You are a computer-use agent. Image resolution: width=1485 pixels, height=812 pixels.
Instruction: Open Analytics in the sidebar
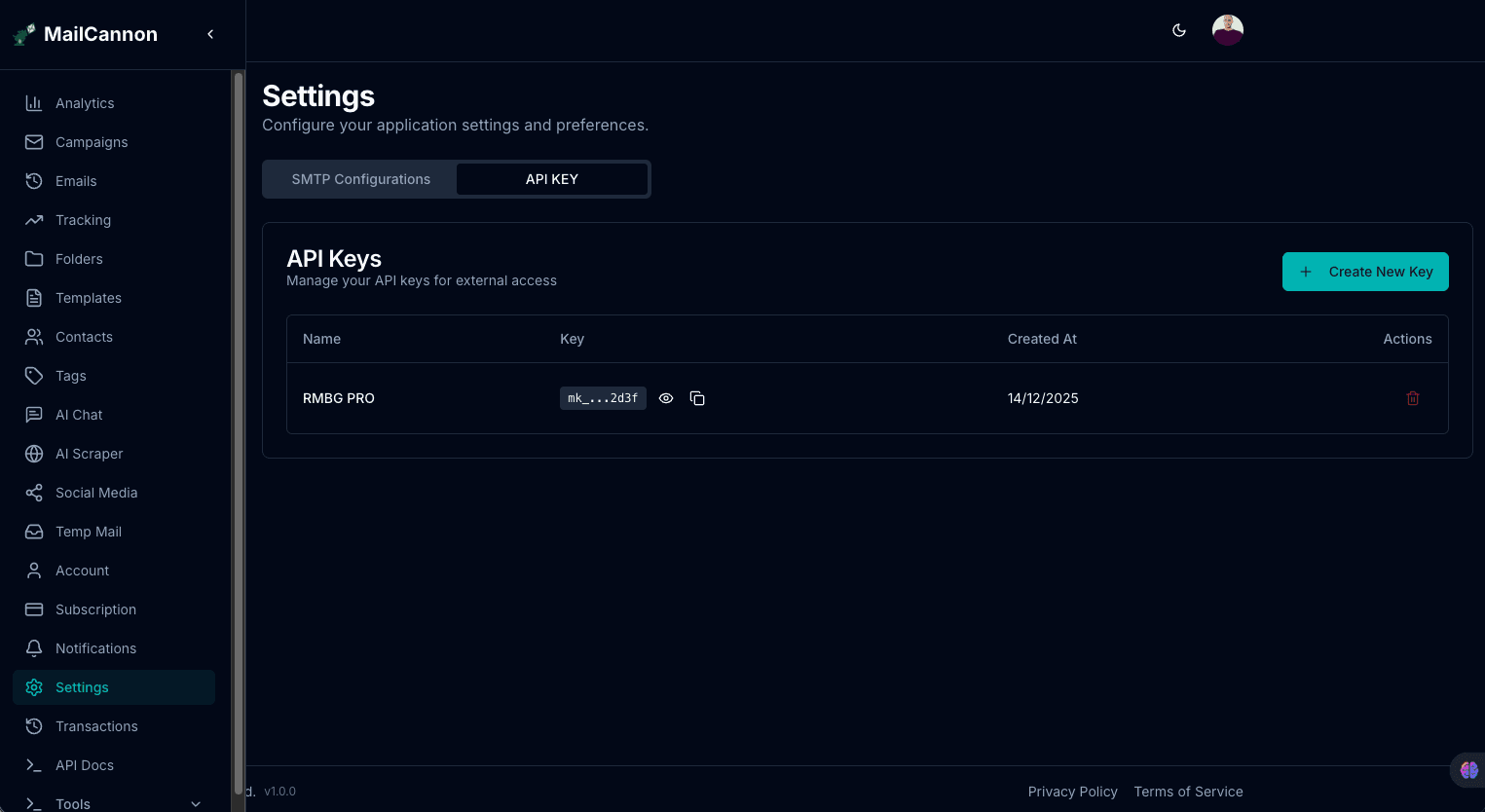(x=114, y=103)
